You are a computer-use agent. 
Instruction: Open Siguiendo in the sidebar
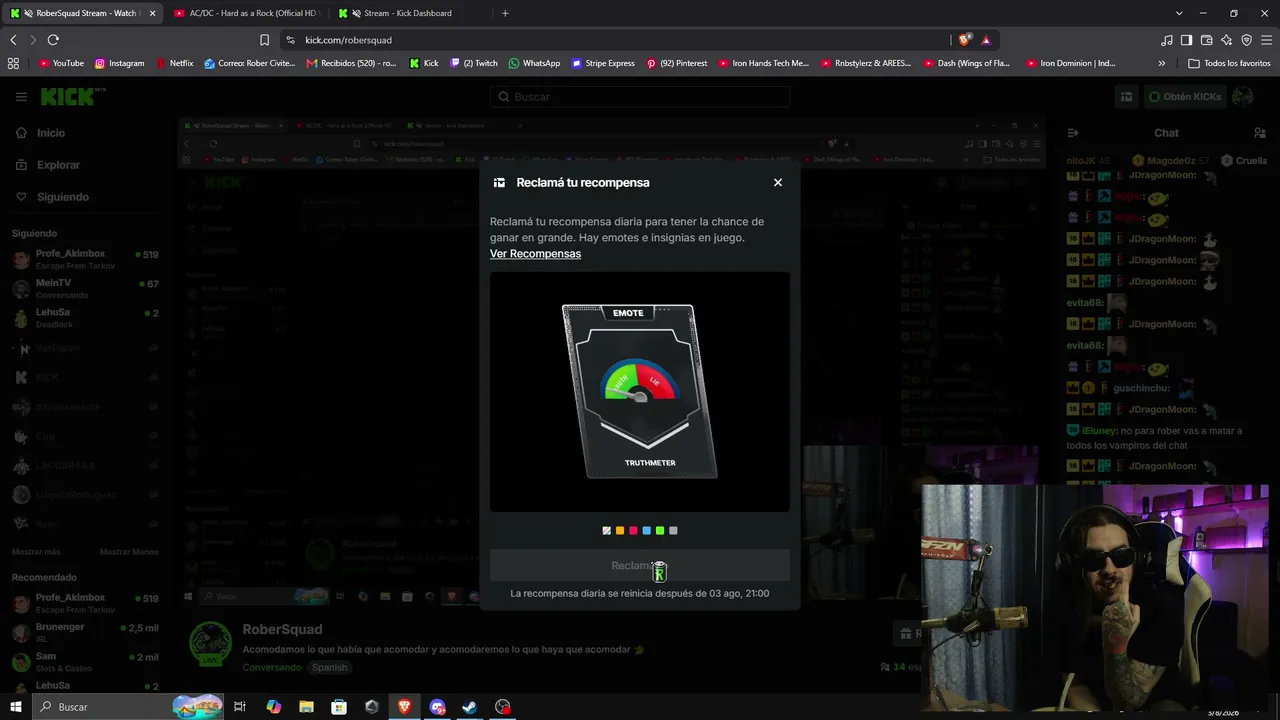coord(53,197)
